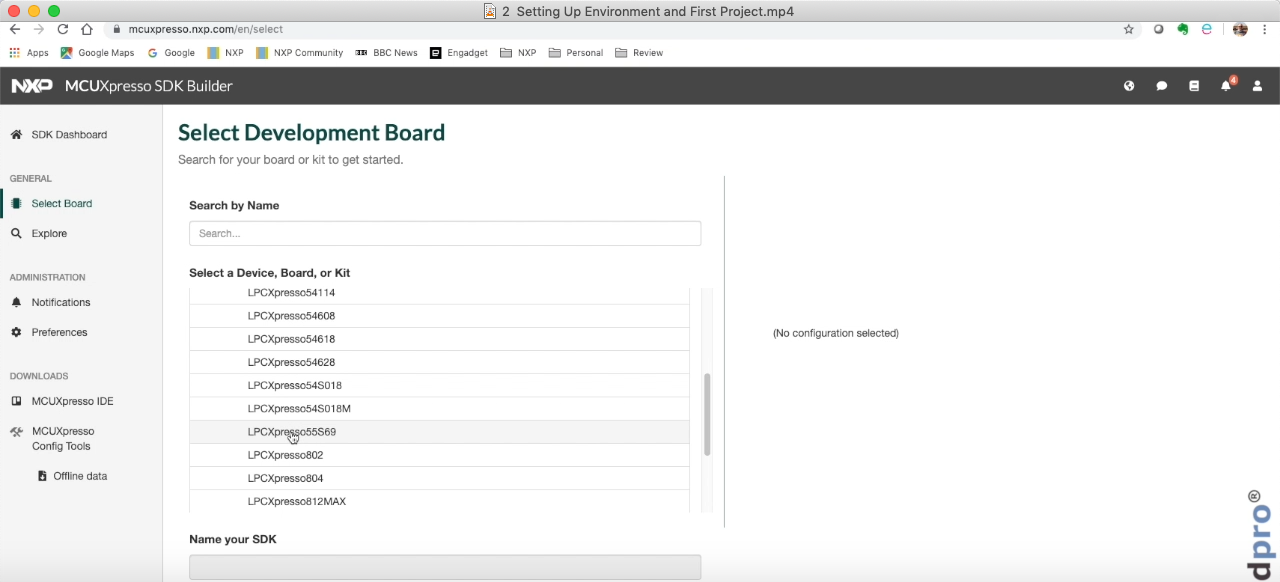This screenshot has width=1280, height=582.
Task: Select the LPCXpresso812MAX board
Action: (x=296, y=501)
